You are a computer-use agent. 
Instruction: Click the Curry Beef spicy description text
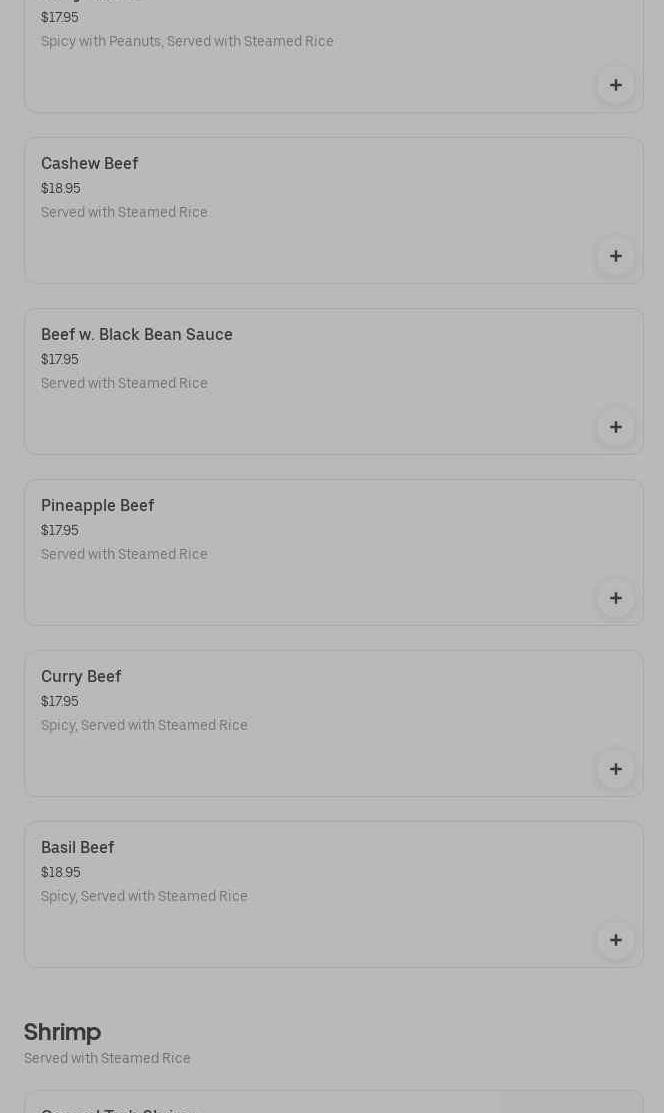pyautogui.click(x=144, y=725)
